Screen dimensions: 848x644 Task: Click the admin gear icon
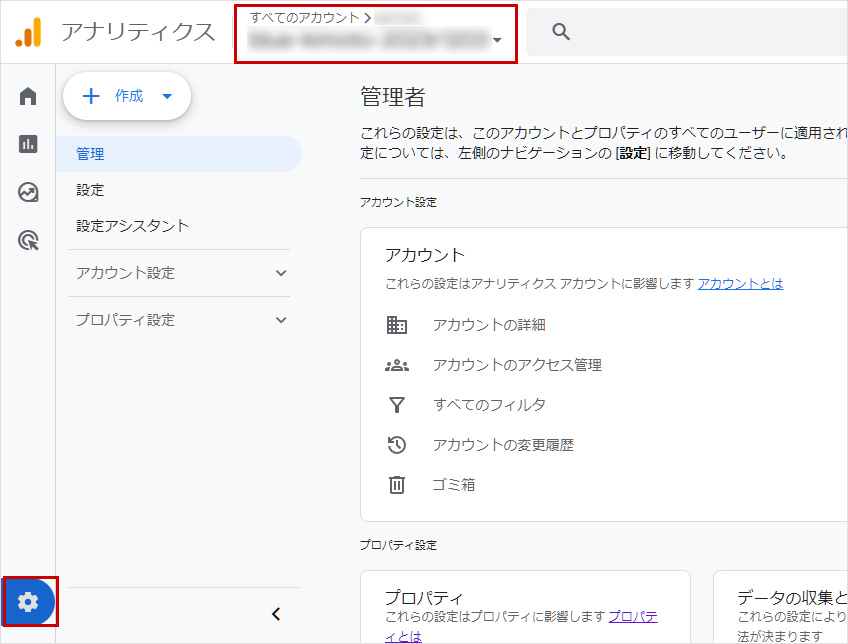[28, 601]
